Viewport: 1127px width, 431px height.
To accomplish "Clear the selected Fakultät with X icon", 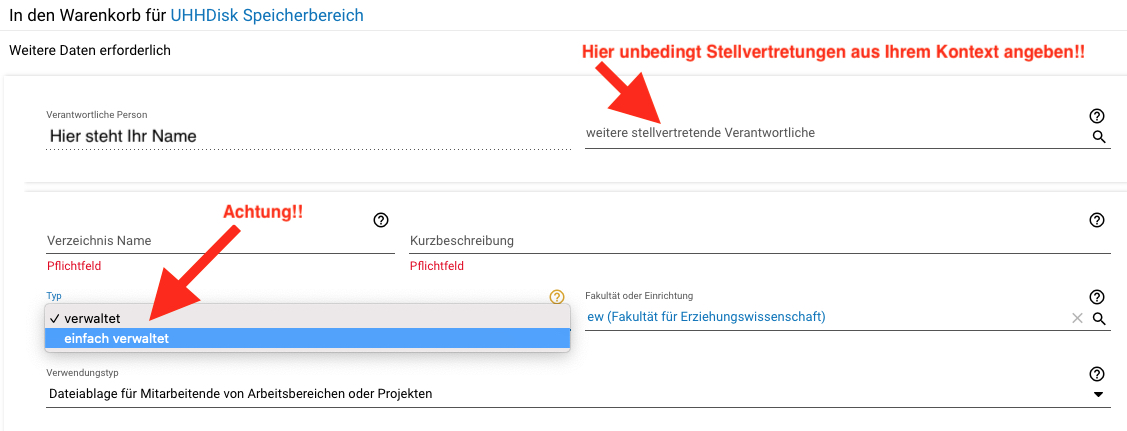I will coord(1077,318).
